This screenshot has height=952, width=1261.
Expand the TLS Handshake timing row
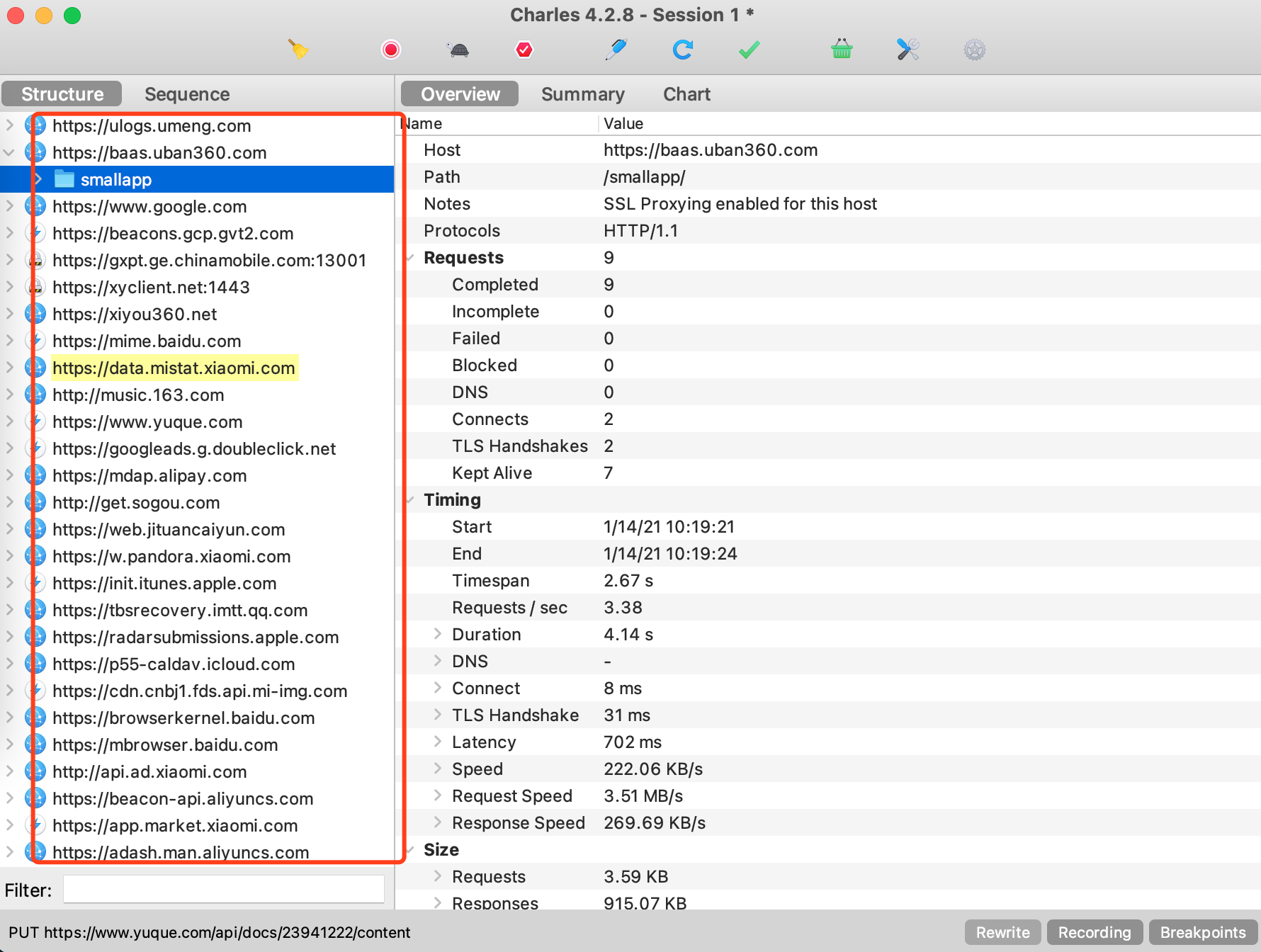click(x=437, y=715)
